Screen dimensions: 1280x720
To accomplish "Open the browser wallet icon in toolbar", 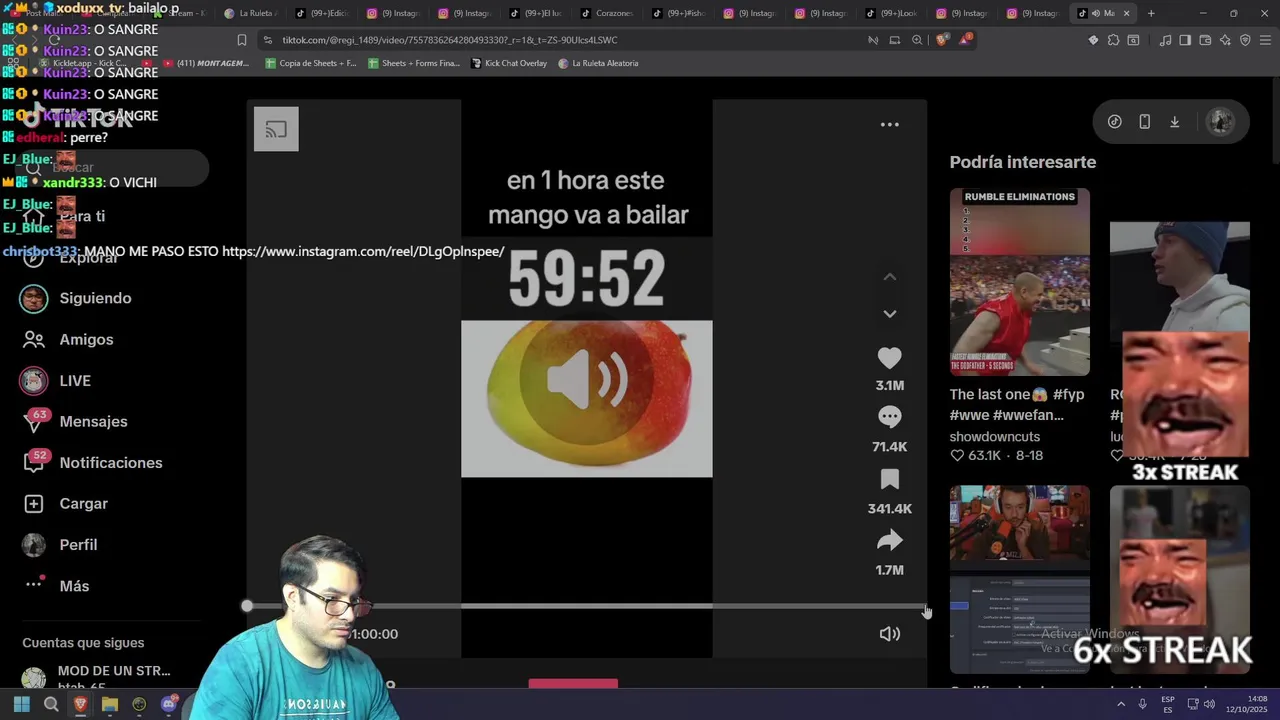I will (x=1205, y=40).
